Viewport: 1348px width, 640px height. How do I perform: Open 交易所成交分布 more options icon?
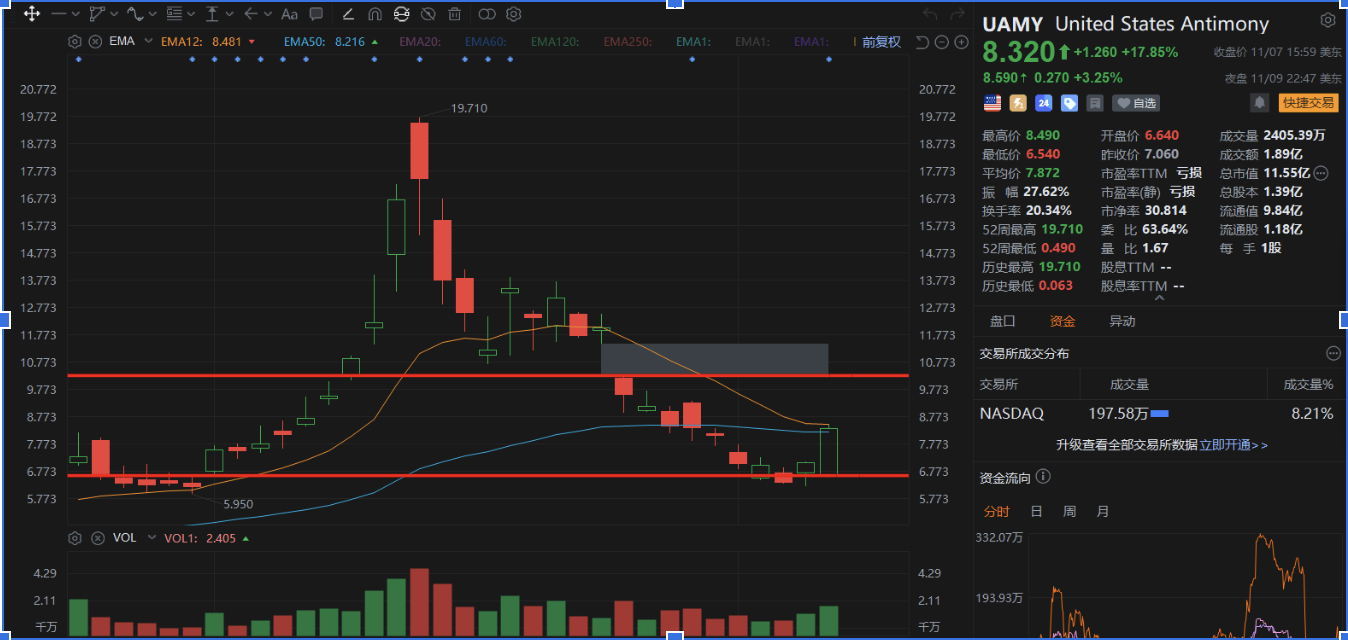point(1333,353)
